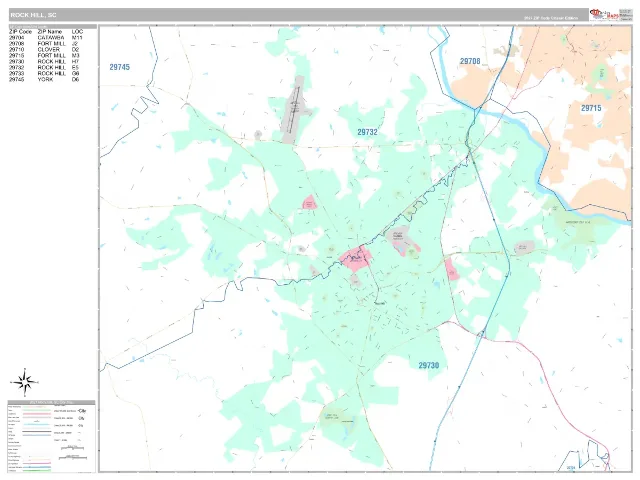
Task: Click the map legend box
Action: (51, 436)
